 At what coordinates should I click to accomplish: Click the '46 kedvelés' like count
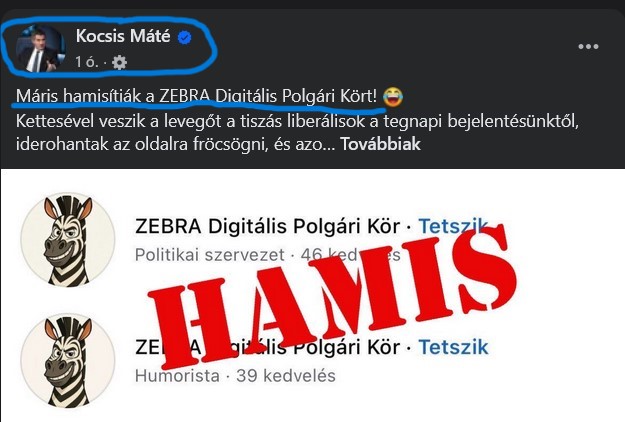pos(350,255)
